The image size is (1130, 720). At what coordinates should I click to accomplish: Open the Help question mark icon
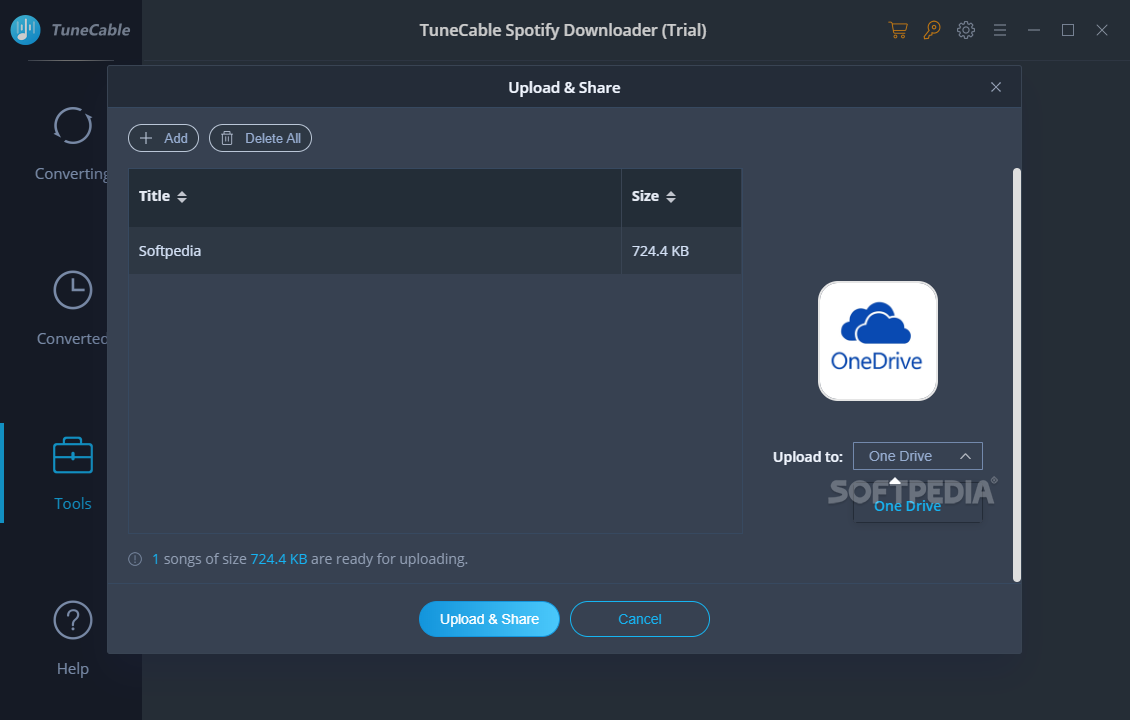click(x=73, y=620)
